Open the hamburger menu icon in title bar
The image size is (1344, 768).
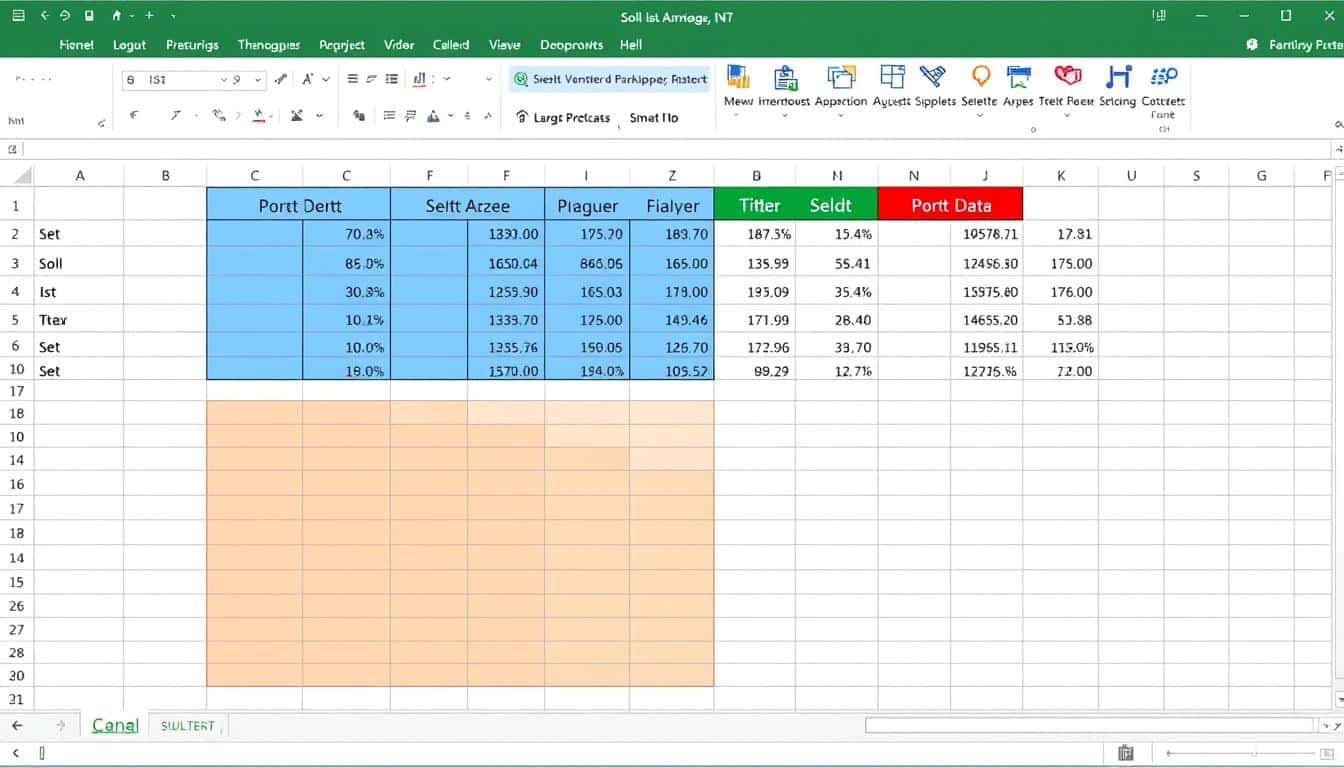pos(16,16)
